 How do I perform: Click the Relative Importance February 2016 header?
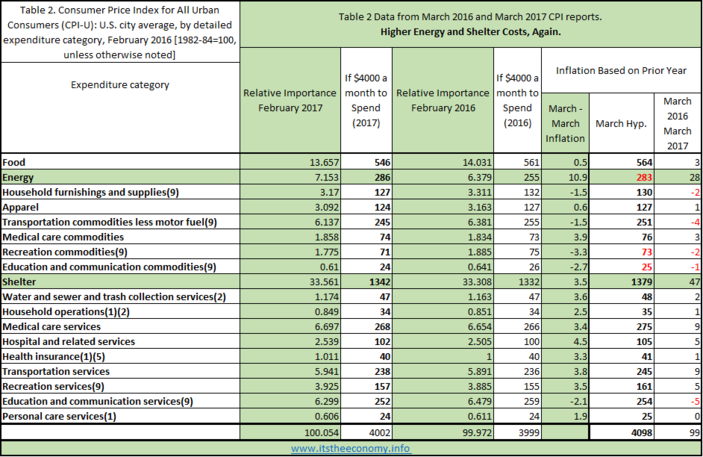tap(443, 100)
